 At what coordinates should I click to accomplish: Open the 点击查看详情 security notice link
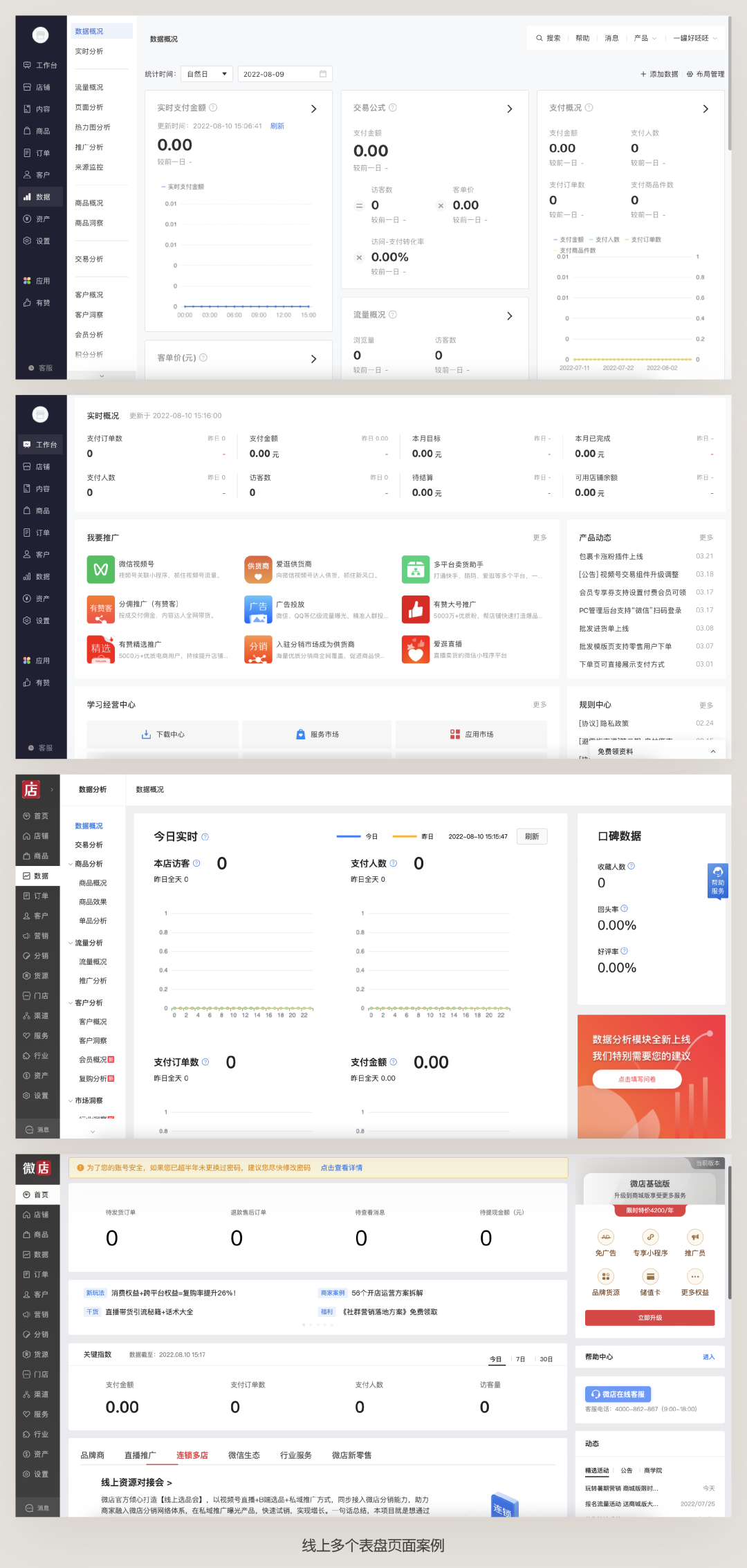341,1168
